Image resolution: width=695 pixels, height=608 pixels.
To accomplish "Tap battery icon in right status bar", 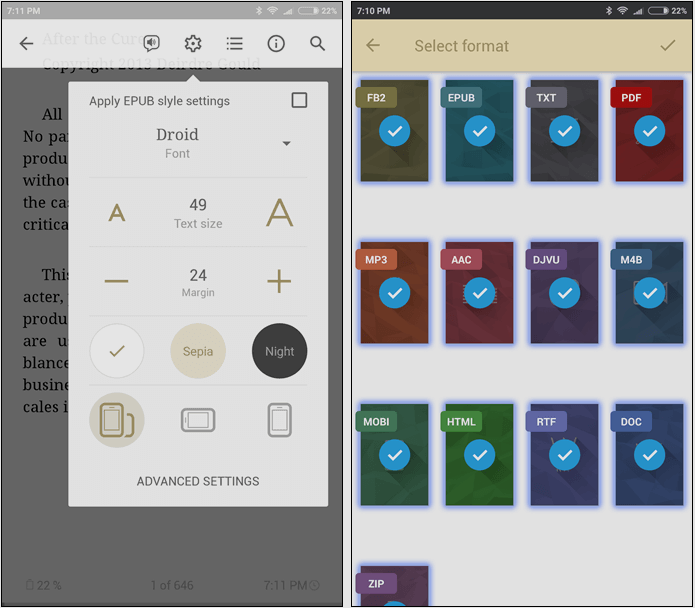I will click(658, 11).
